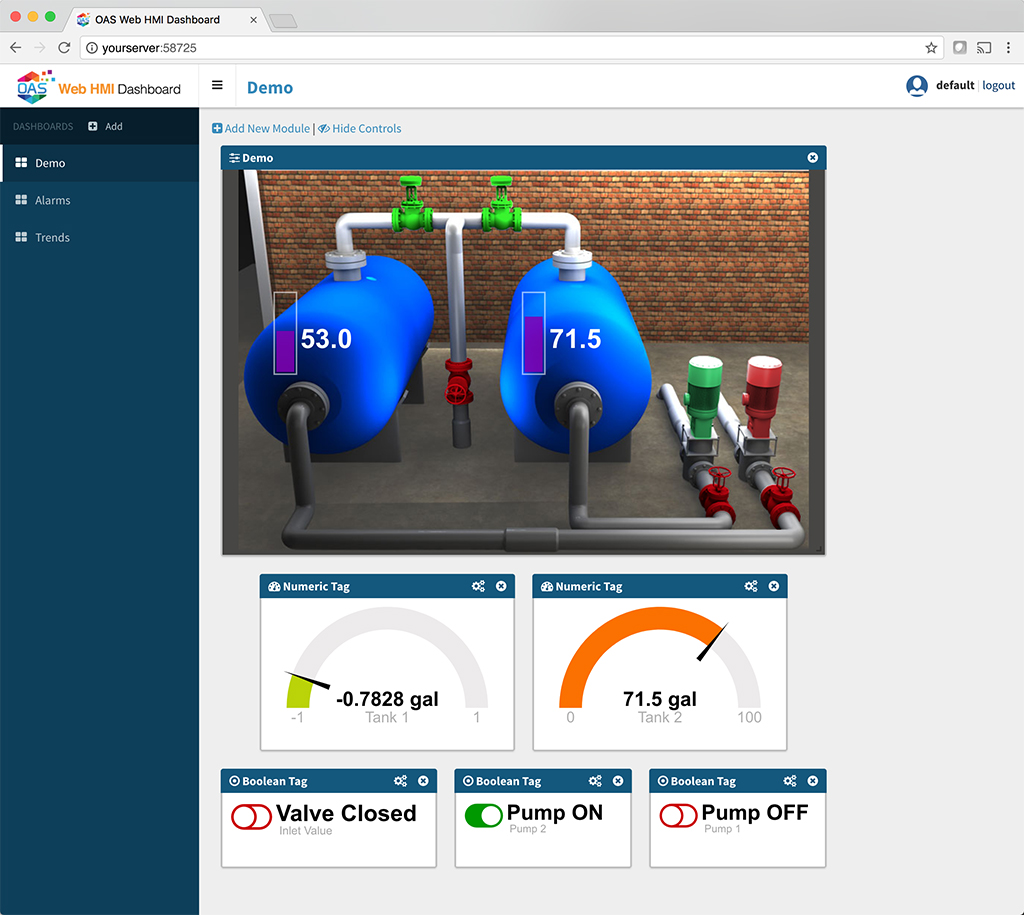Turn off the Pump 2 switch

[x=484, y=816]
